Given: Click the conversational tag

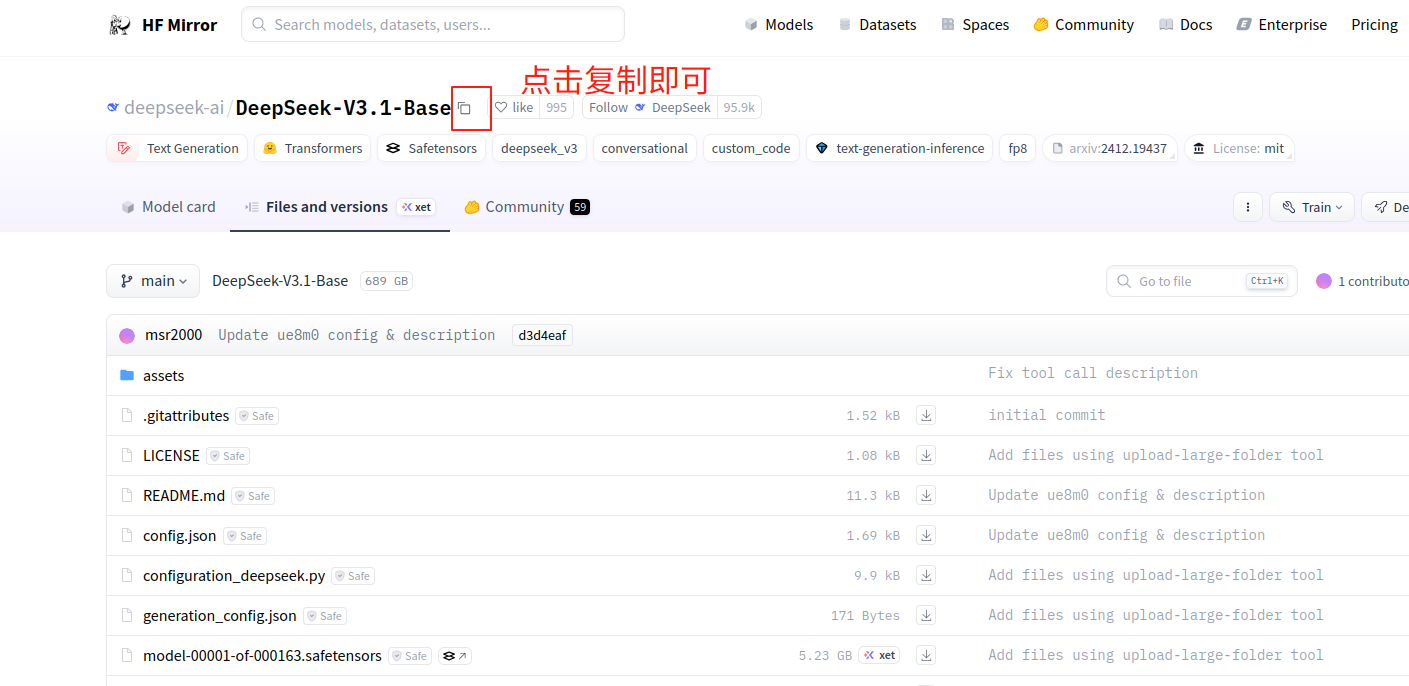Looking at the screenshot, I should pos(644,148).
